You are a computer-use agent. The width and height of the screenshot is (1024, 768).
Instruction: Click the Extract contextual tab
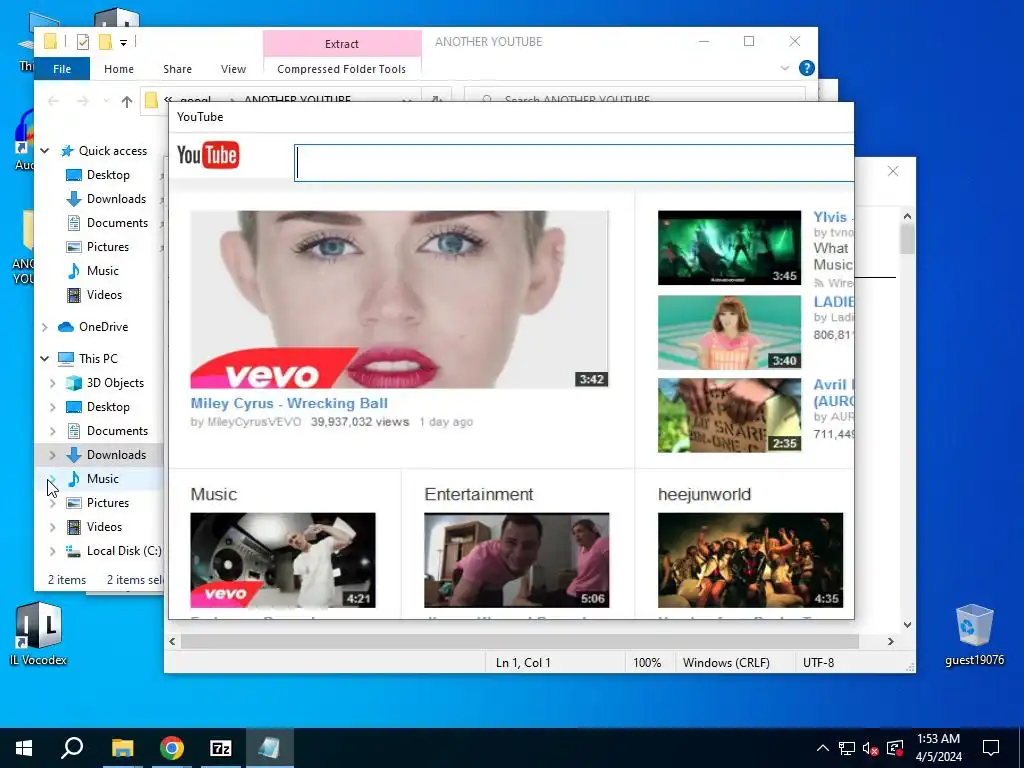tap(342, 44)
